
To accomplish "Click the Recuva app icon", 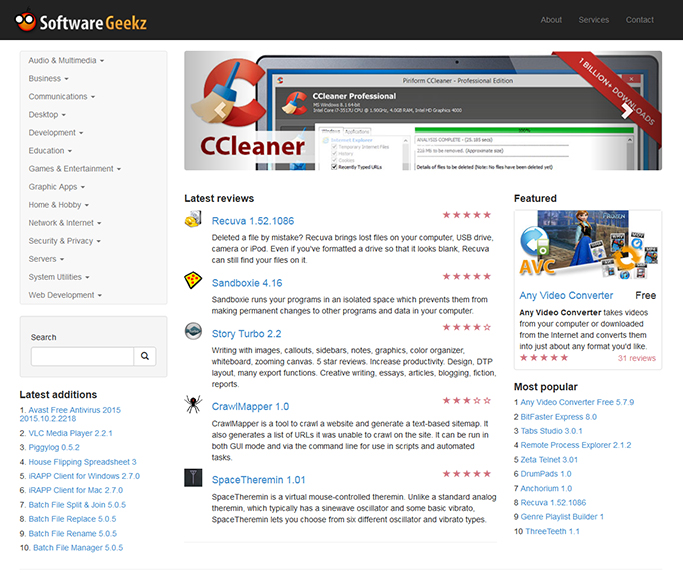I will (193, 219).
